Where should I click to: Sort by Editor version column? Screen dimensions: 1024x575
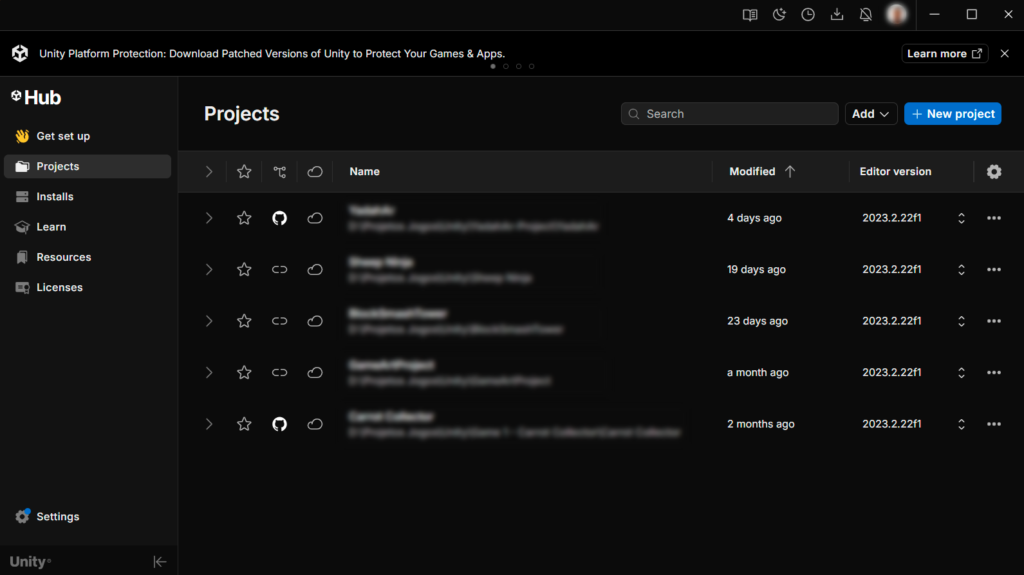pos(895,171)
